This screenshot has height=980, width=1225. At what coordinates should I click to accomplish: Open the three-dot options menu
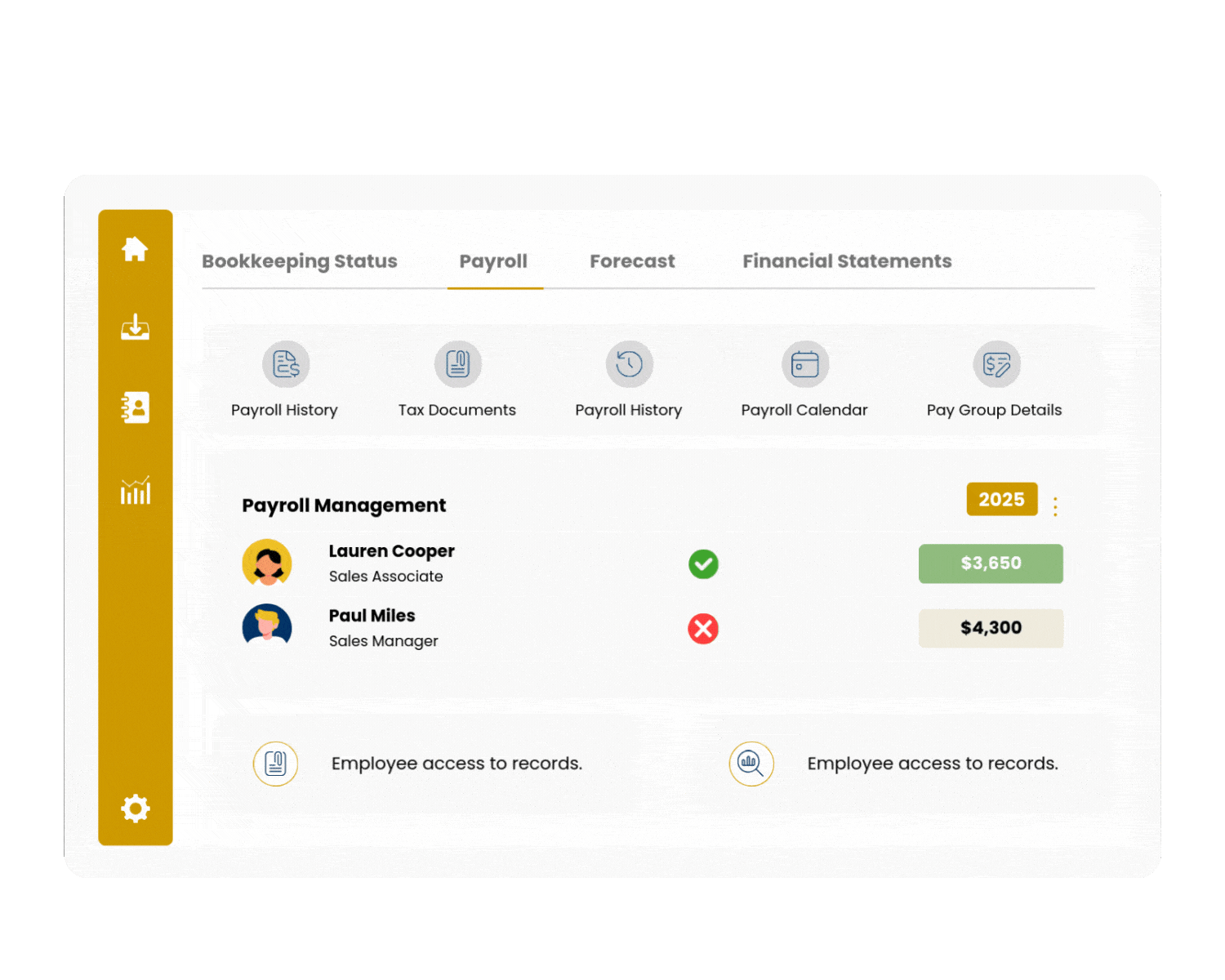1055,506
